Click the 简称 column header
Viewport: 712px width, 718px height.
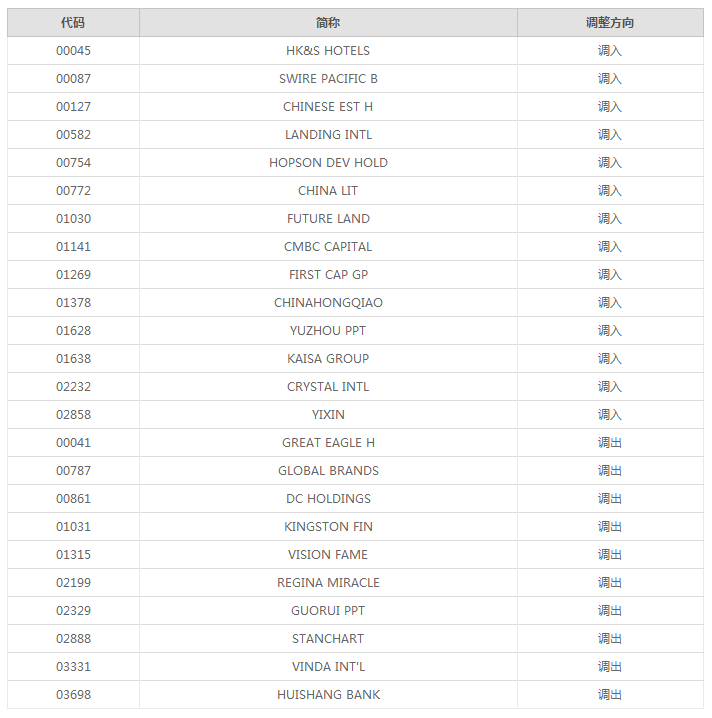pyautogui.click(x=328, y=23)
